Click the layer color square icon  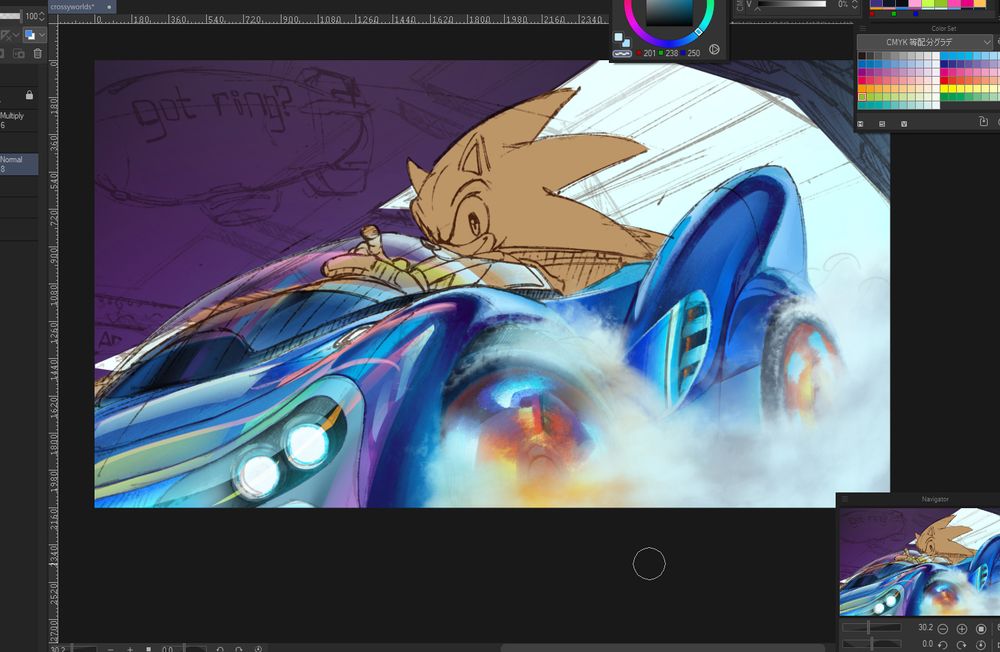[30, 34]
